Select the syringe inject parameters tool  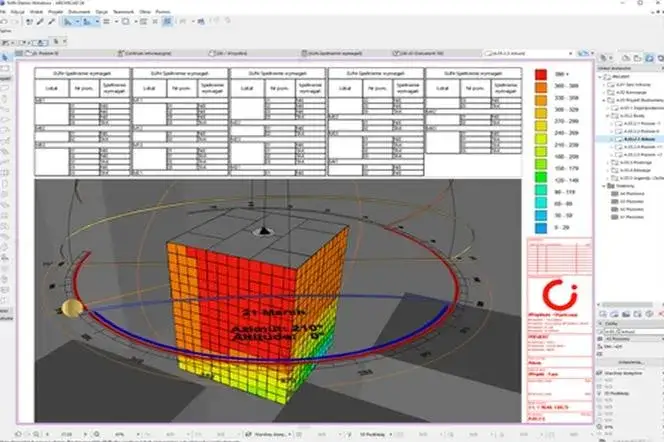click(52, 22)
